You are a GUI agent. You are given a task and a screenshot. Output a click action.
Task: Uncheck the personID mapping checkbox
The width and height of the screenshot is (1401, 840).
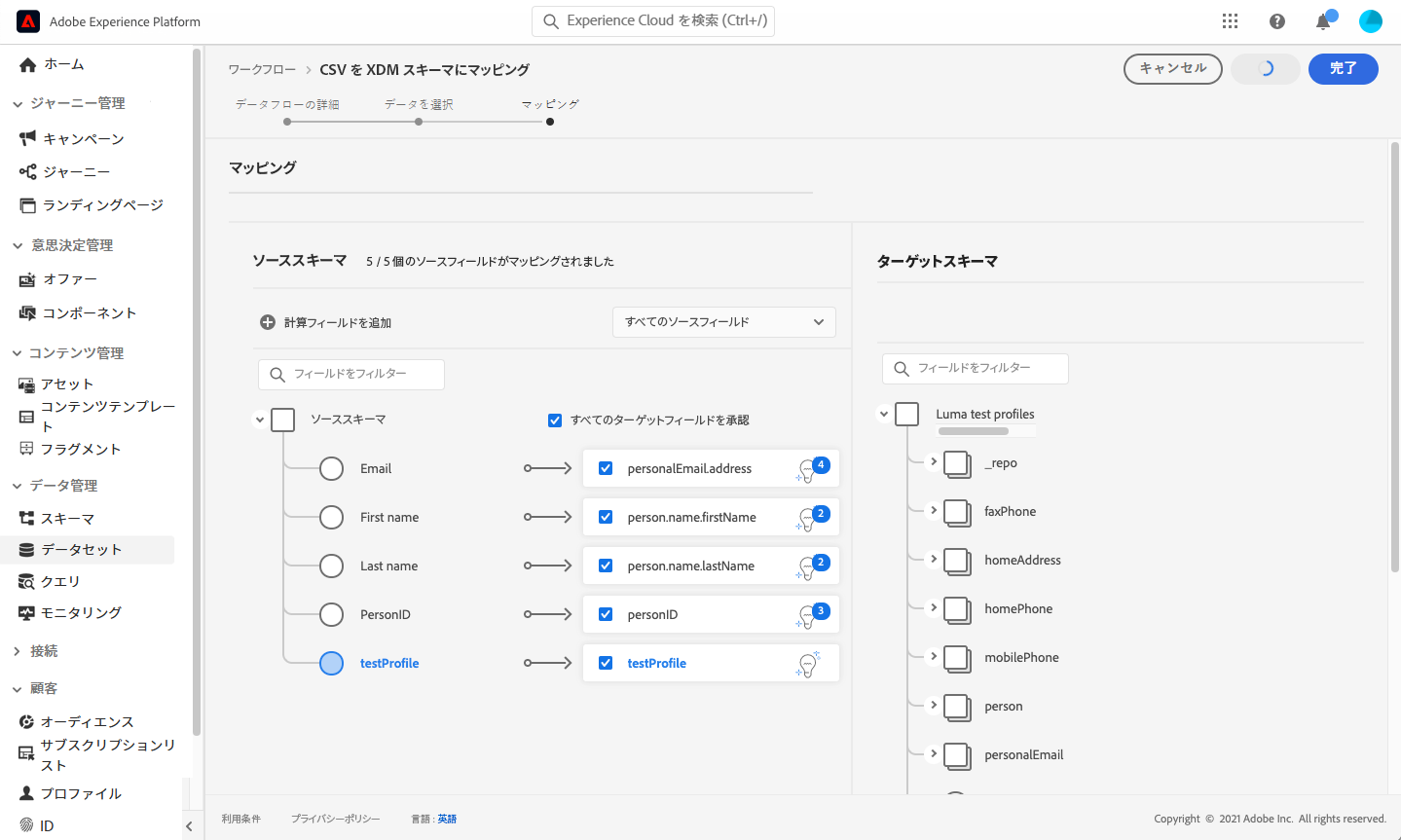(x=606, y=614)
